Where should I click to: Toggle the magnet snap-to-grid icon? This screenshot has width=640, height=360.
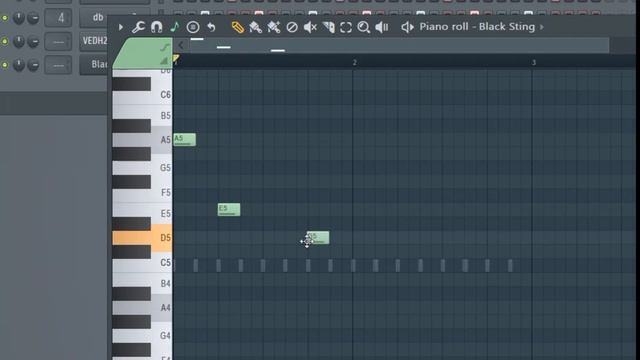coord(156,27)
